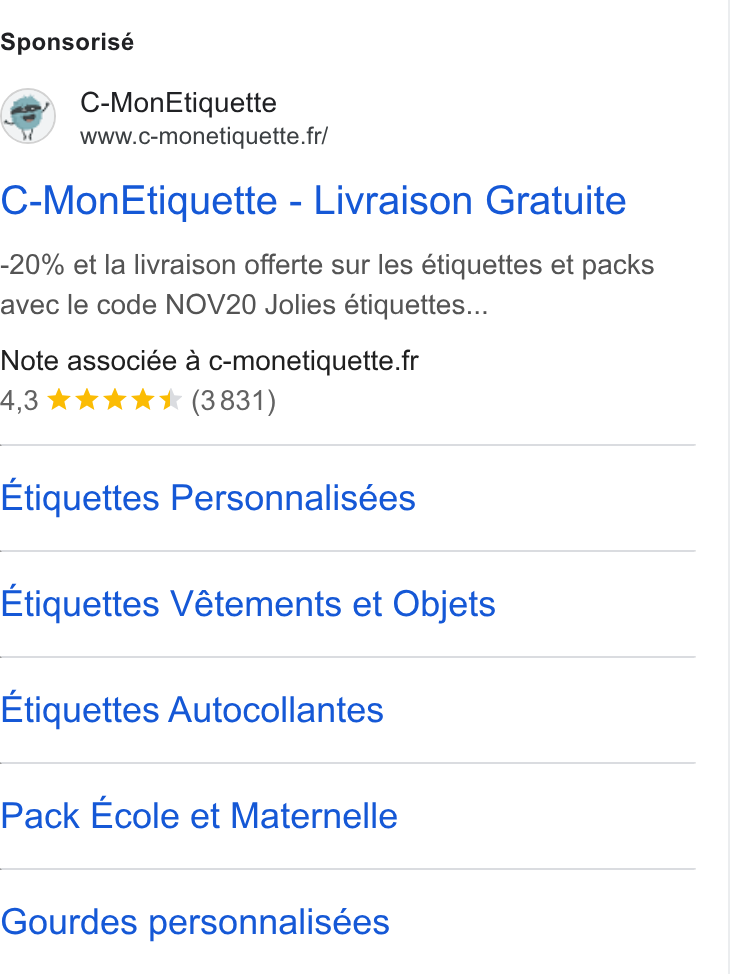Image resolution: width=730 pixels, height=974 pixels.
Task: Click the Sponsorisé label
Action: click(x=66, y=42)
